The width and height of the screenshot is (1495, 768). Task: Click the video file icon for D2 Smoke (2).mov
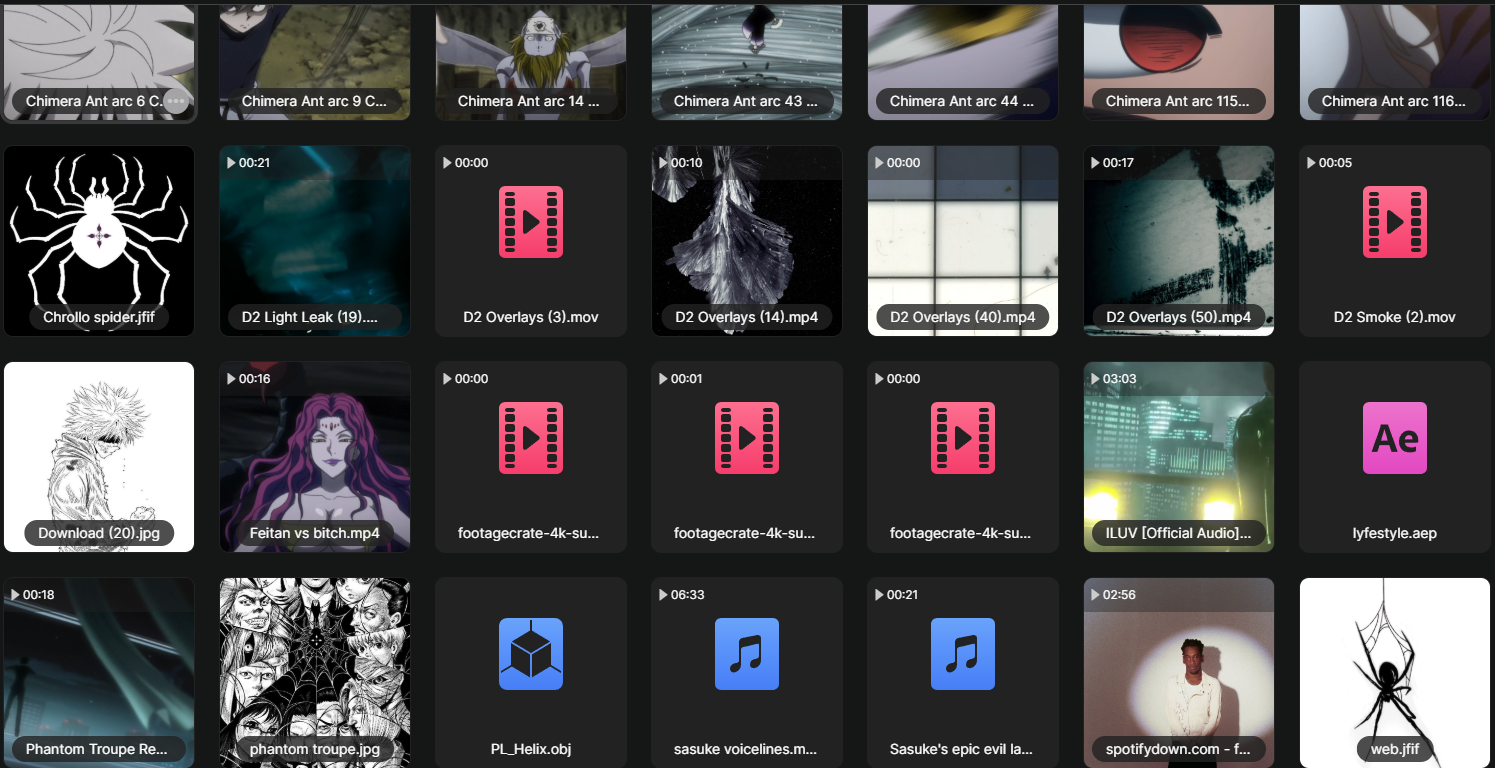[1395, 222]
